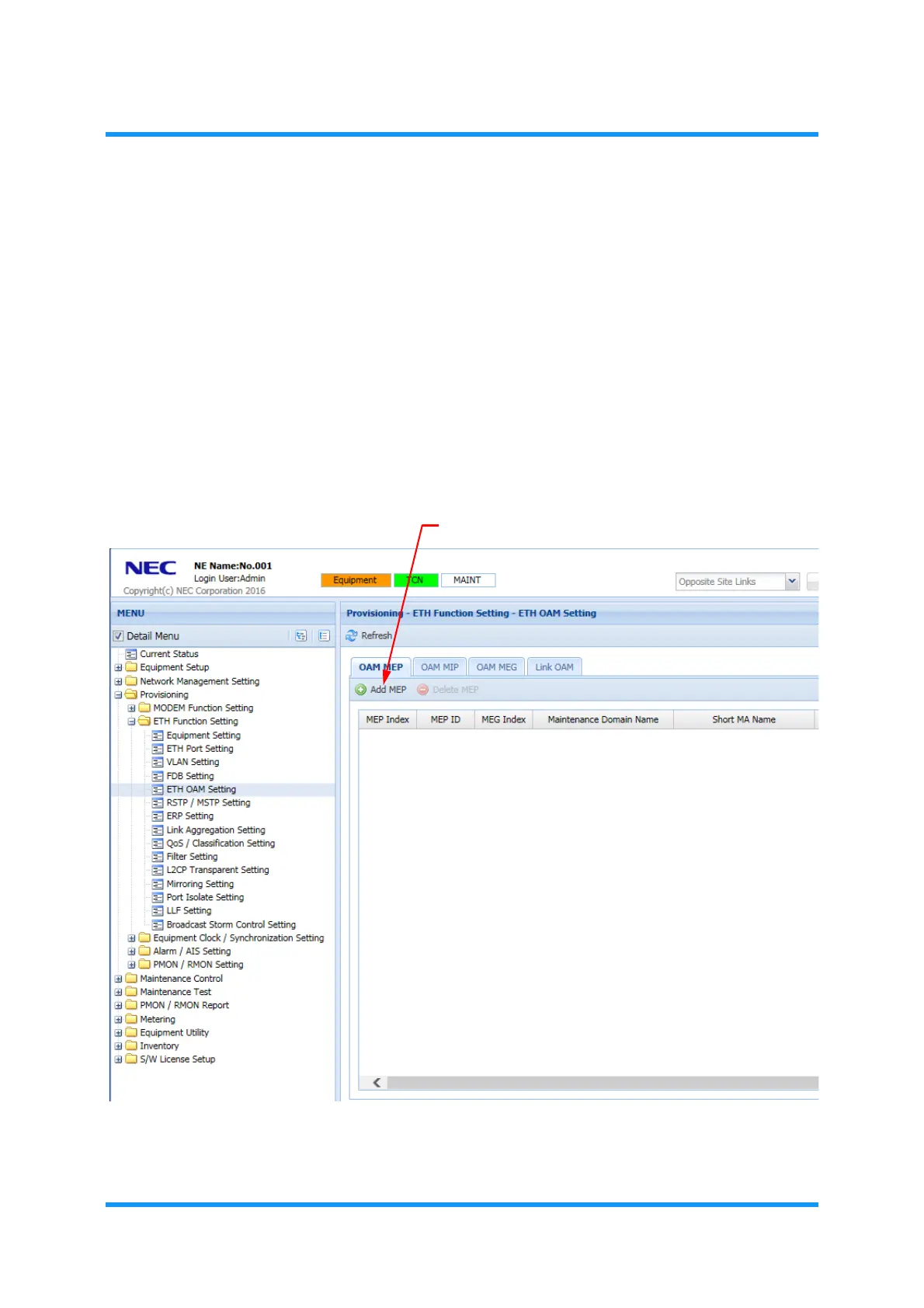The width and height of the screenshot is (924, 1308).
Task: Click the Maintenance Test folder icon
Action: [131, 992]
